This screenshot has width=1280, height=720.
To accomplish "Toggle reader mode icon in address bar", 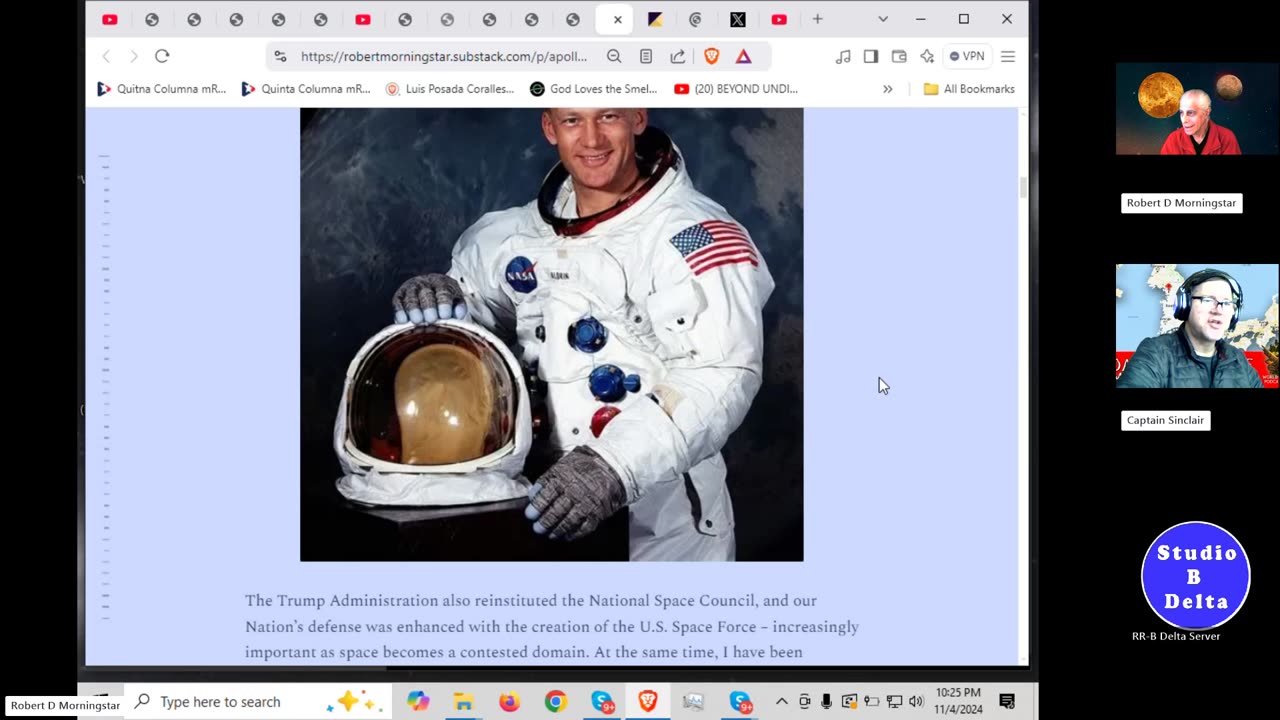I will click(646, 56).
